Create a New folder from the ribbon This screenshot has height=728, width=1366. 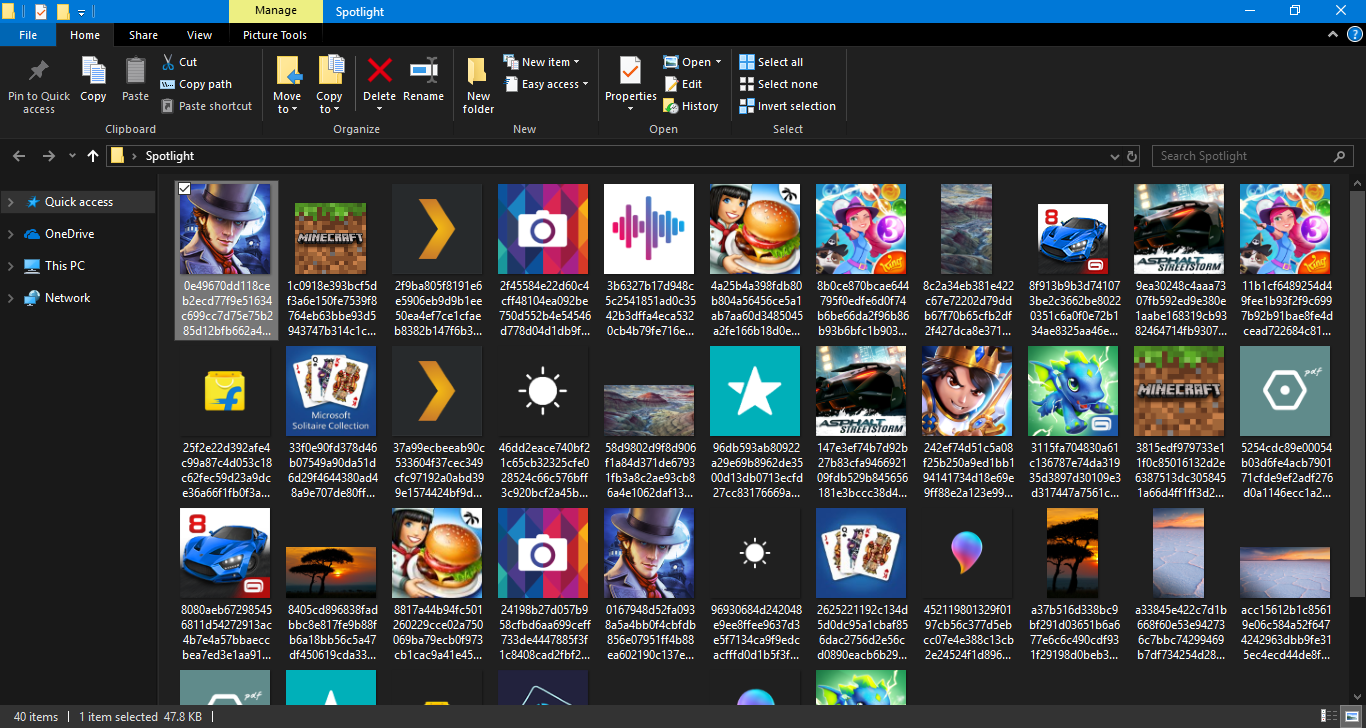tap(478, 85)
